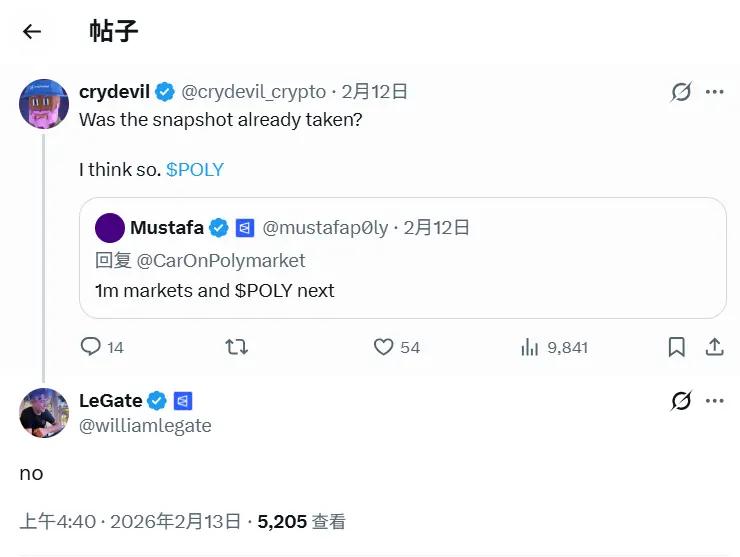Like crydevil's post with 54 likes
Screen dimensions: 740x557
point(383,347)
